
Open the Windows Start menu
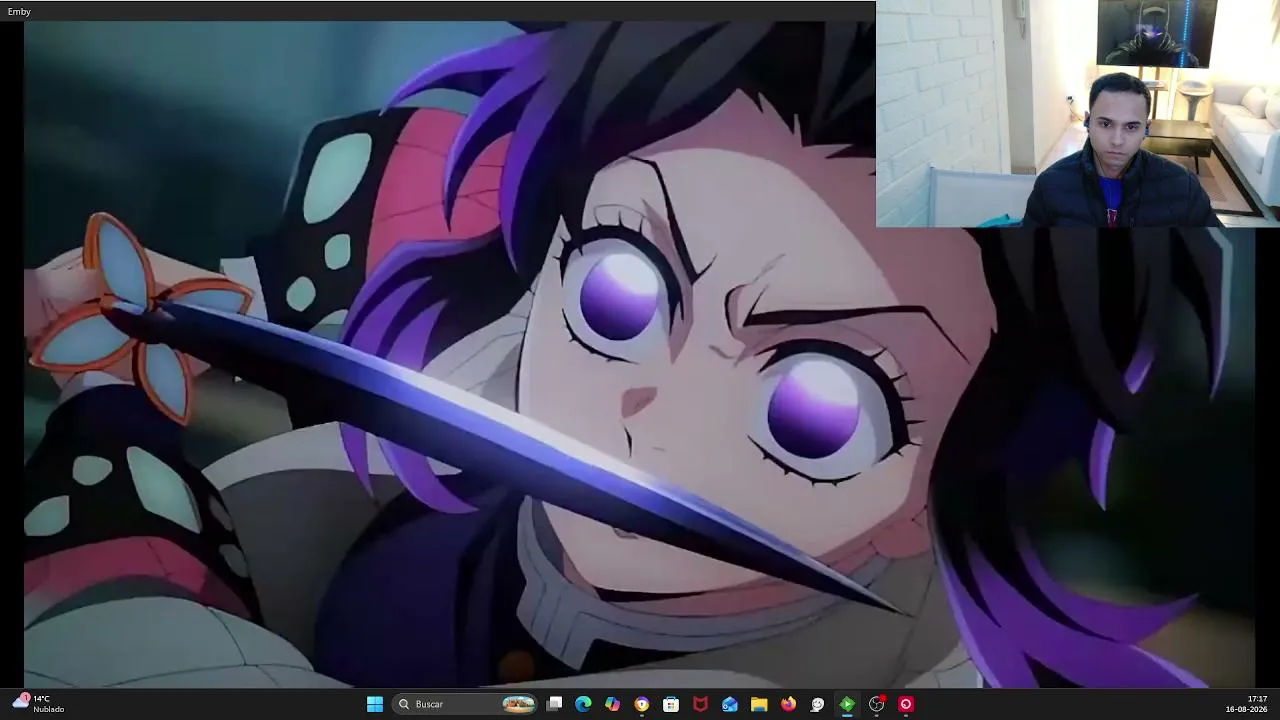pyautogui.click(x=375, y=704)
